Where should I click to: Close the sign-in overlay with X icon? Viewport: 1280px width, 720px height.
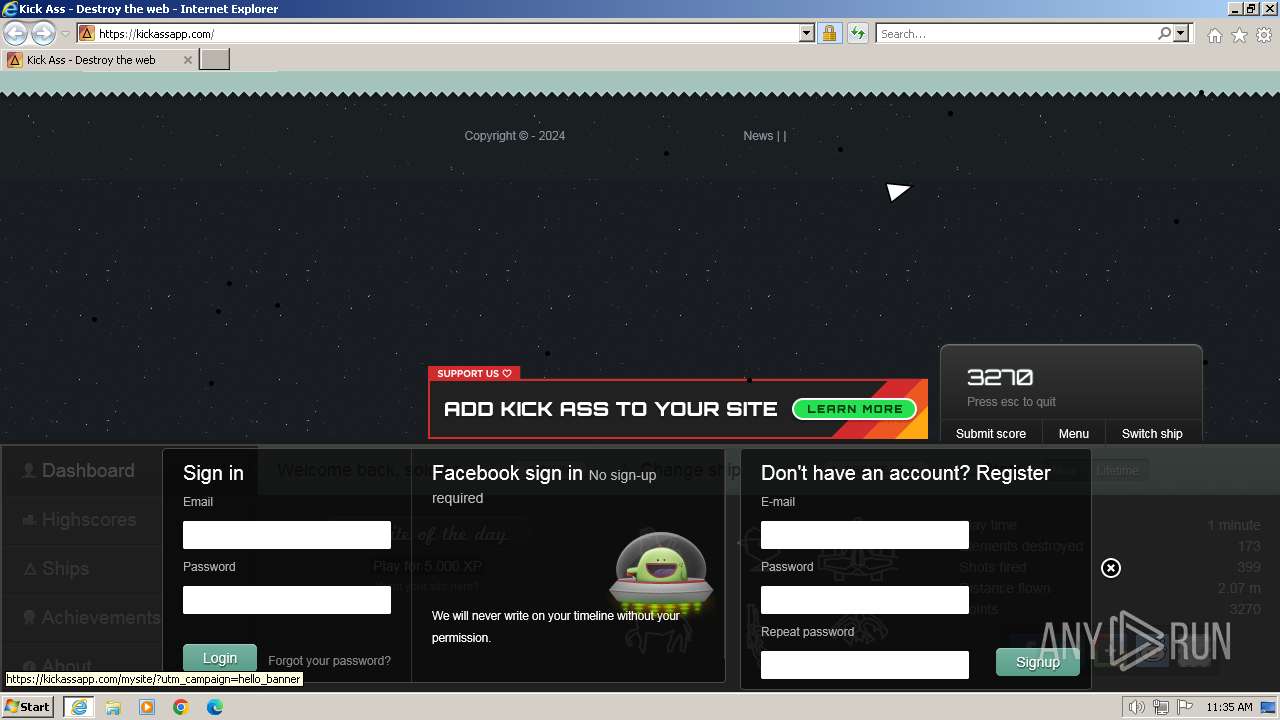point(1111,568)
